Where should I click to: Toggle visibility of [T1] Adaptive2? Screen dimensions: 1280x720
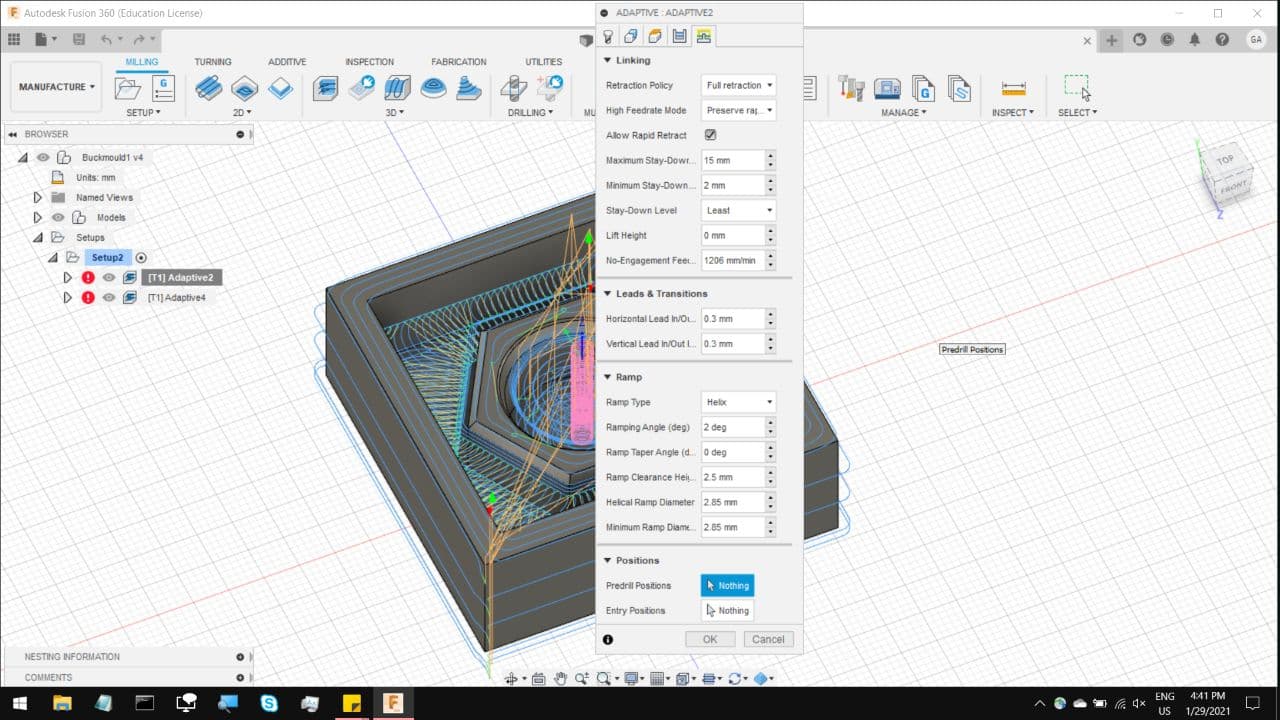pos(109,277)
